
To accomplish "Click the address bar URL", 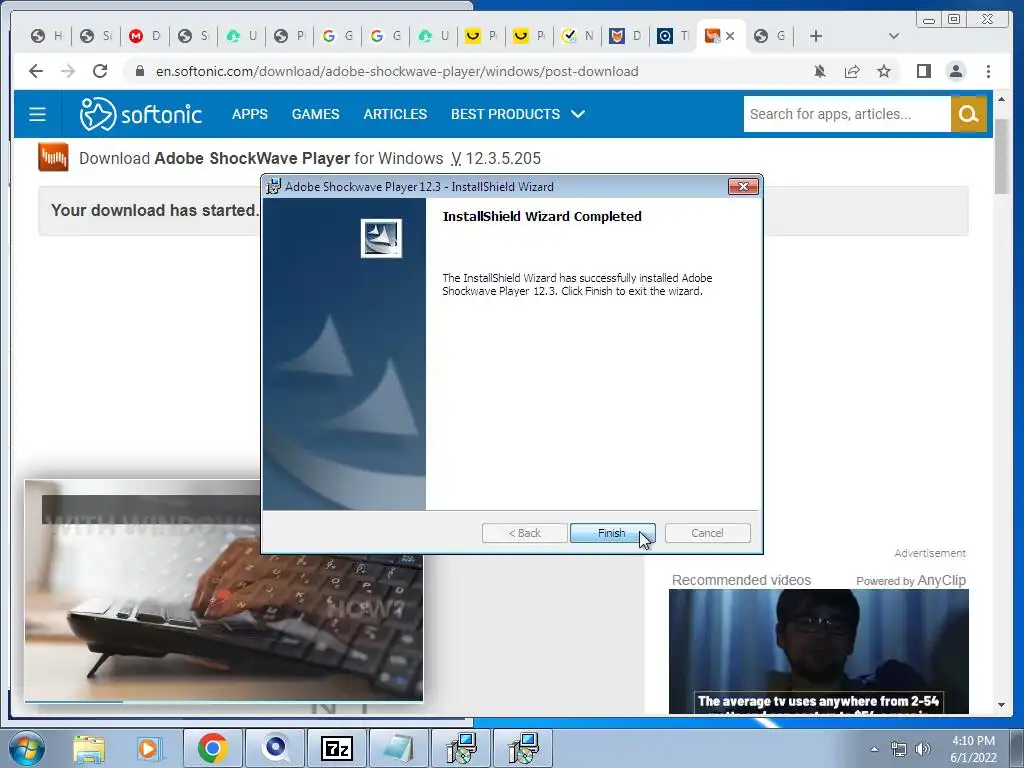I will coord(397,71).
